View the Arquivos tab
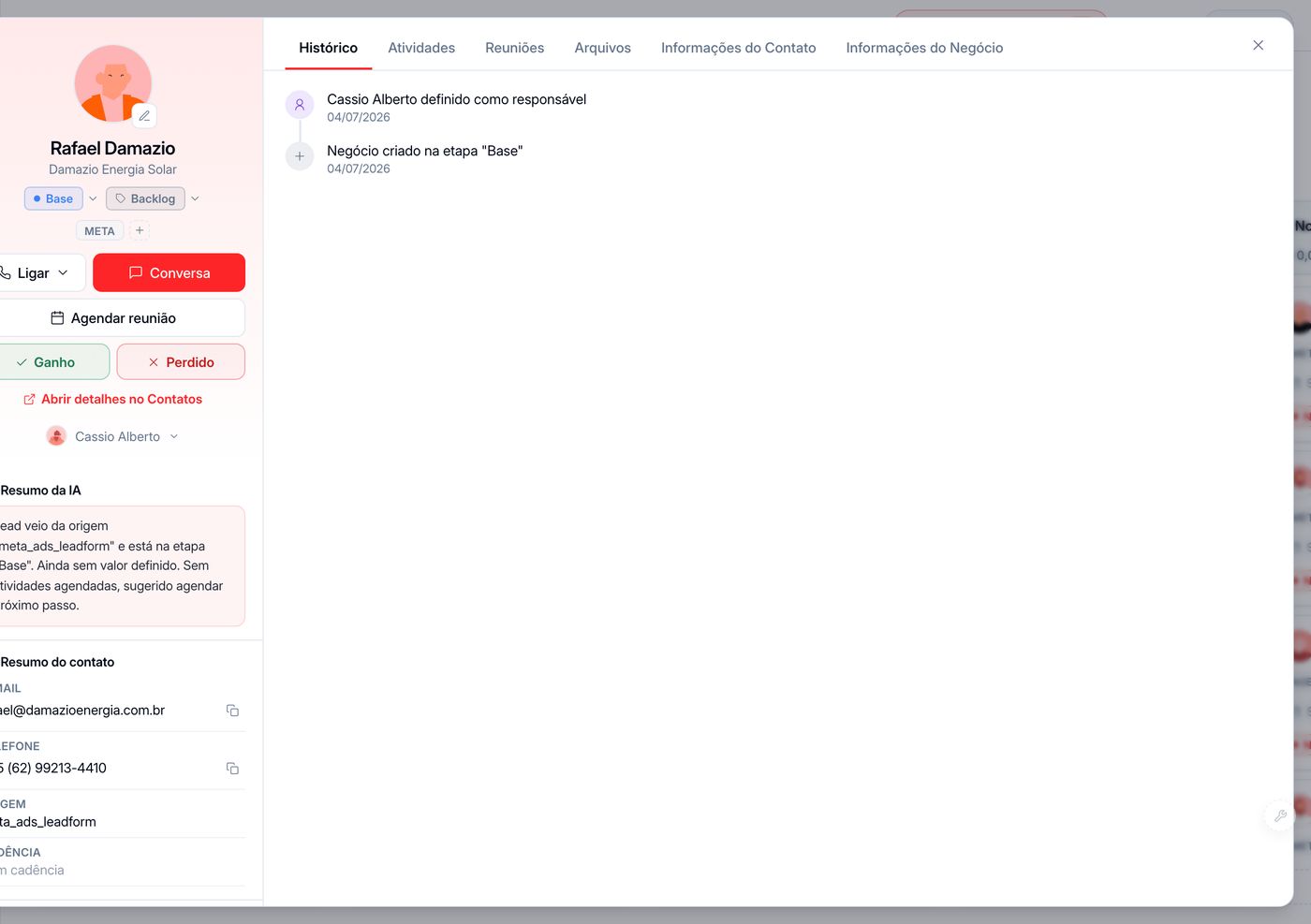The image size is (1311, 924). (x=602, y=48)
